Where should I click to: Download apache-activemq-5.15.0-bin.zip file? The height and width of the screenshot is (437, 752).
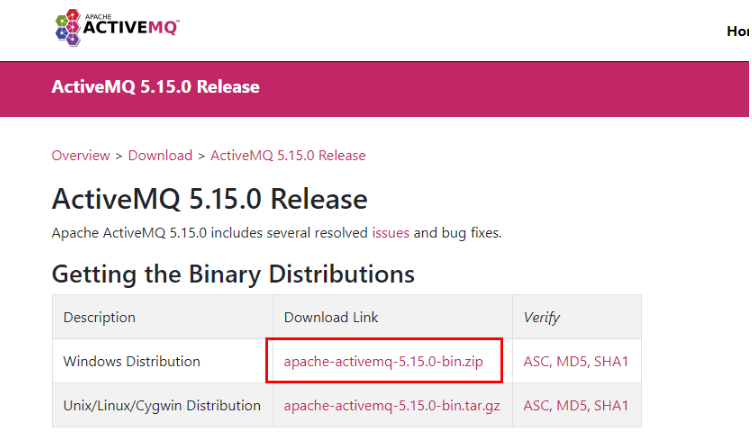point(383,361)
